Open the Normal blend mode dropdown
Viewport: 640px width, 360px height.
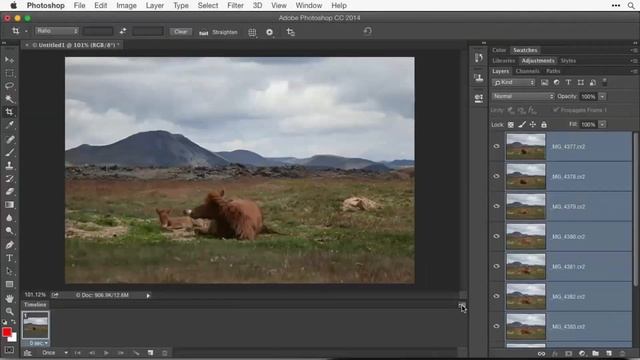[523, 96]
